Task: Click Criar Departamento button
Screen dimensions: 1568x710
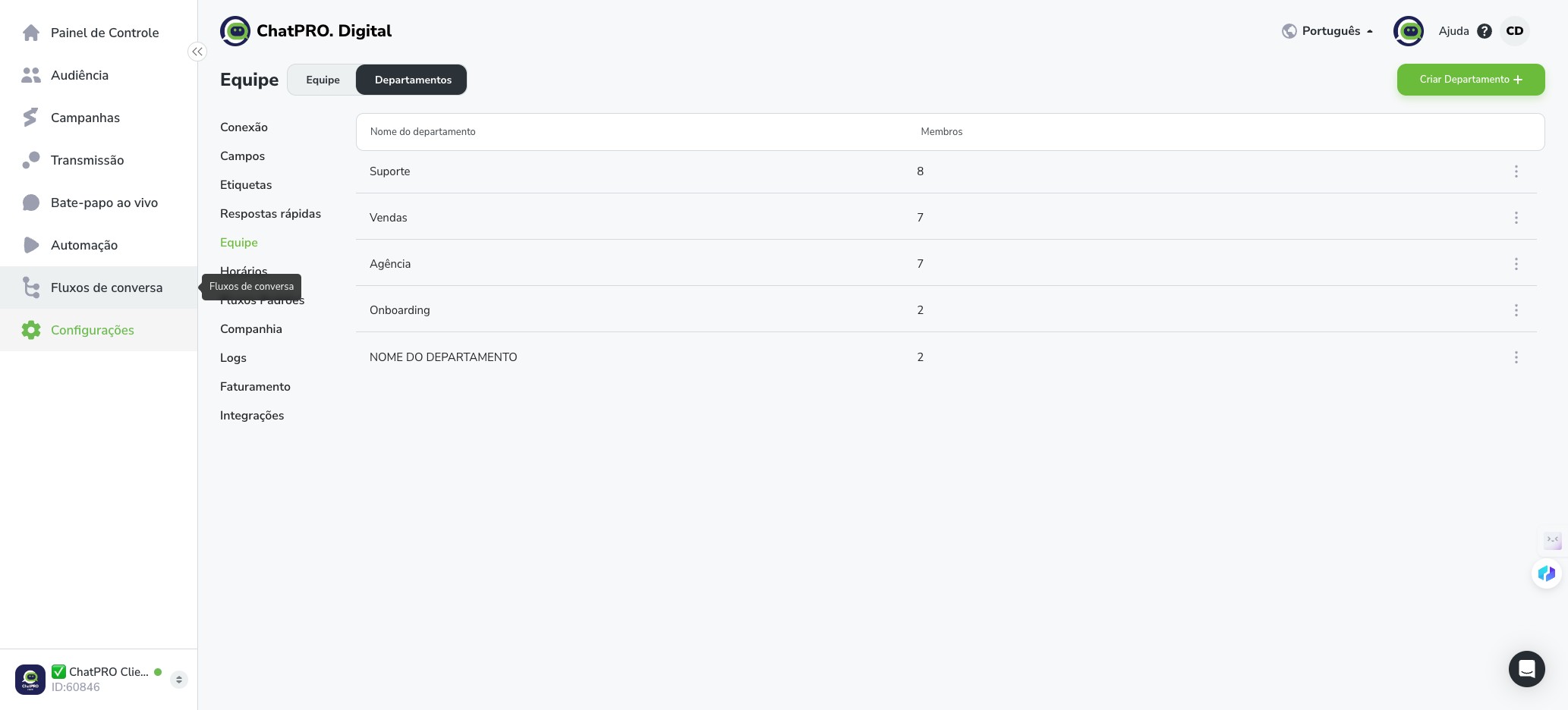Action: pyautogui.click(x=1471, y=80)
